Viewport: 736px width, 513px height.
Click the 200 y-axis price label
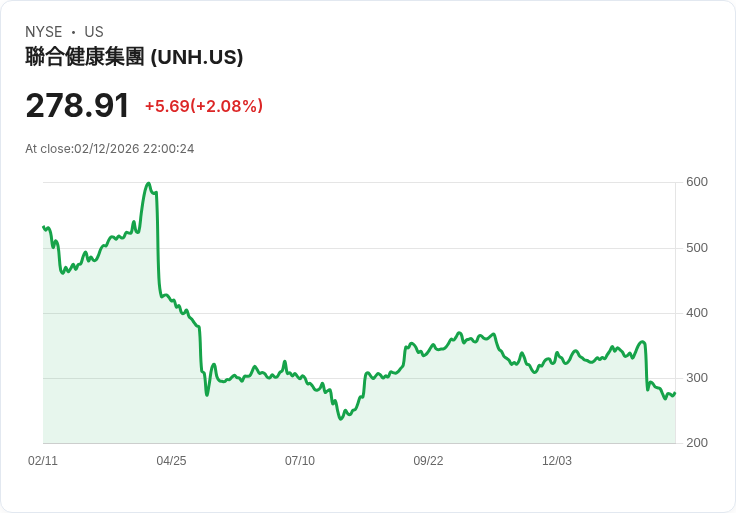coord(697,443)
